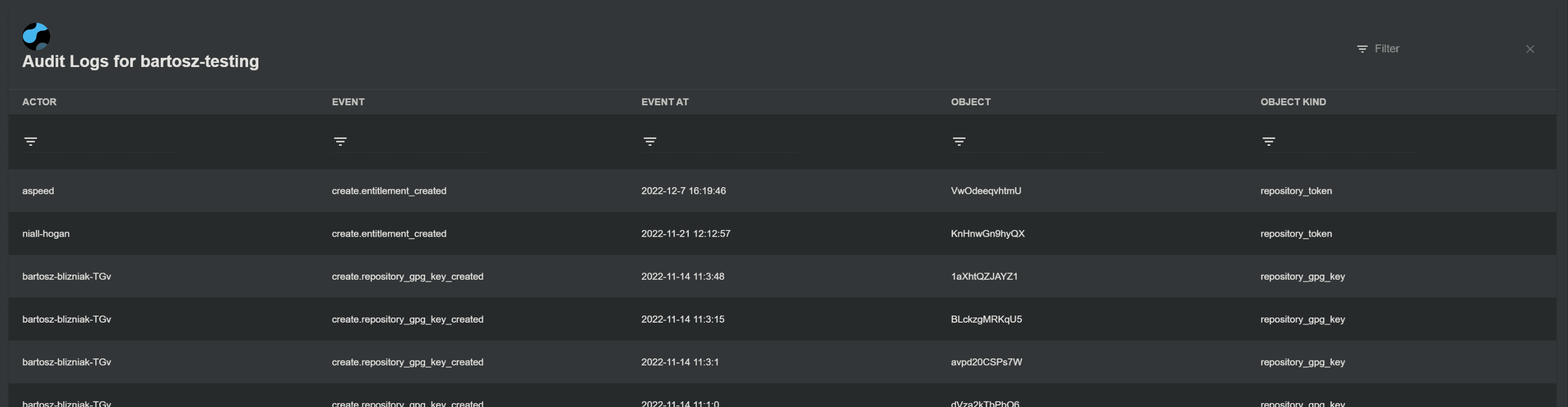Image resolution: width=1568 pixels, height=407 pixels.
Task: Click the OBJECT column filter icon
Action: 959,141
